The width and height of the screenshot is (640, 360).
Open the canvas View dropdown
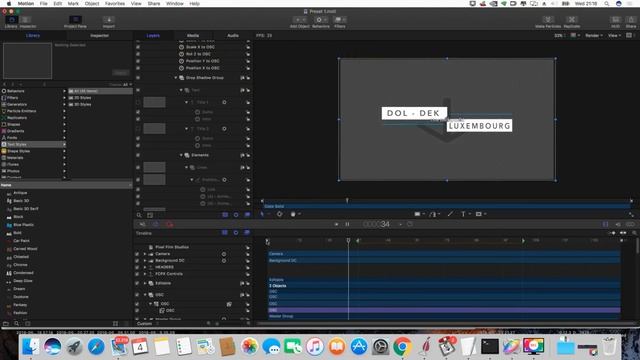614,36
